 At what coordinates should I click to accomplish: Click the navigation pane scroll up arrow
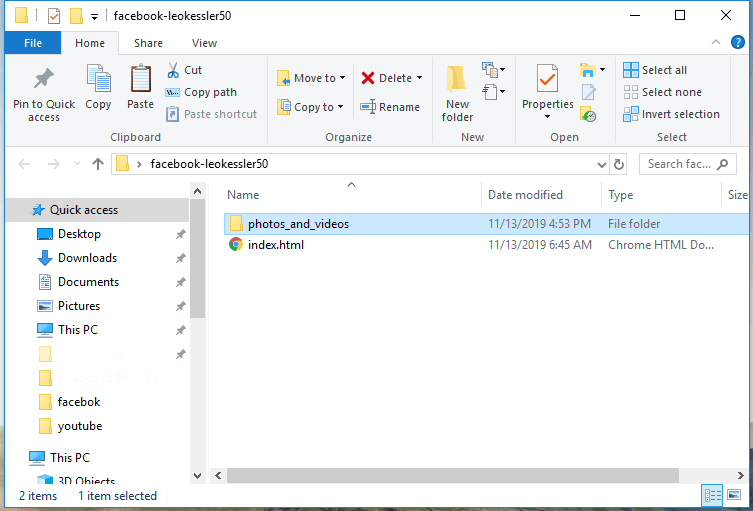[197, 192]
